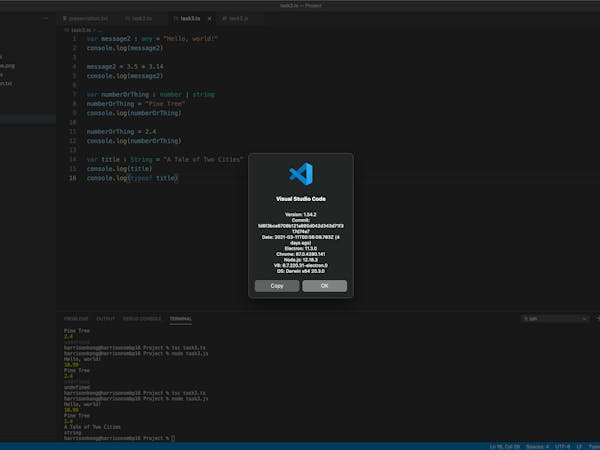This screenshot has height=450, width=600.
Task: Open the presentation.txt editor tab
Action: (86, 18)
